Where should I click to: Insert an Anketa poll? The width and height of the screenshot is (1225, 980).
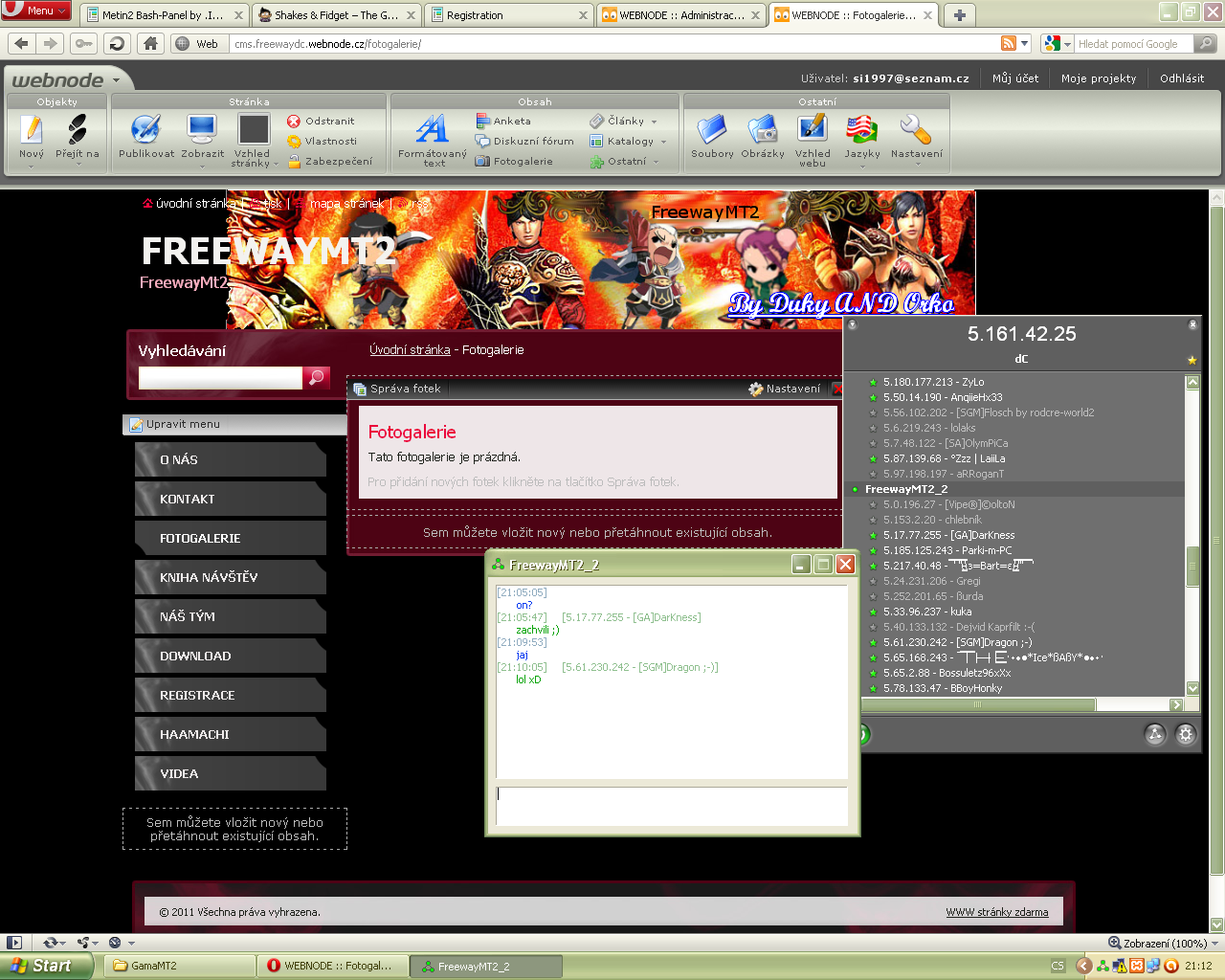tap(503, 122)
